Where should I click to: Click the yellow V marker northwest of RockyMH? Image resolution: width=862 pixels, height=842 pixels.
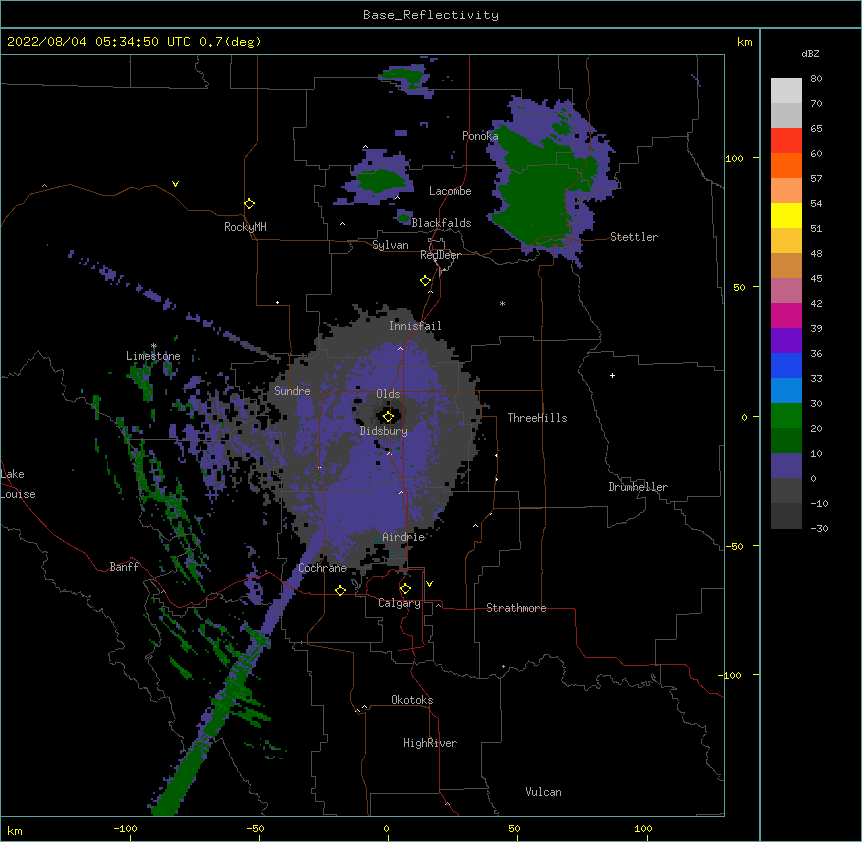175,184
